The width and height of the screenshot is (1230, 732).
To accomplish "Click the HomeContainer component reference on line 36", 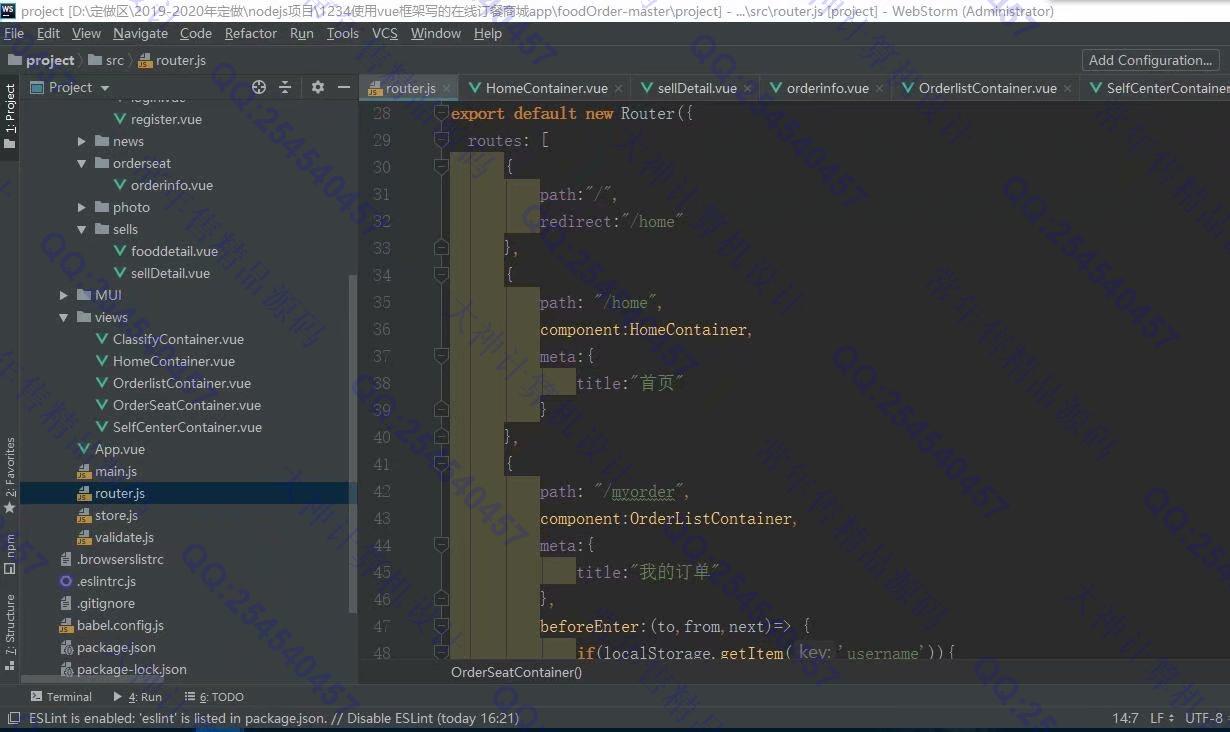I will click(688, 329).
